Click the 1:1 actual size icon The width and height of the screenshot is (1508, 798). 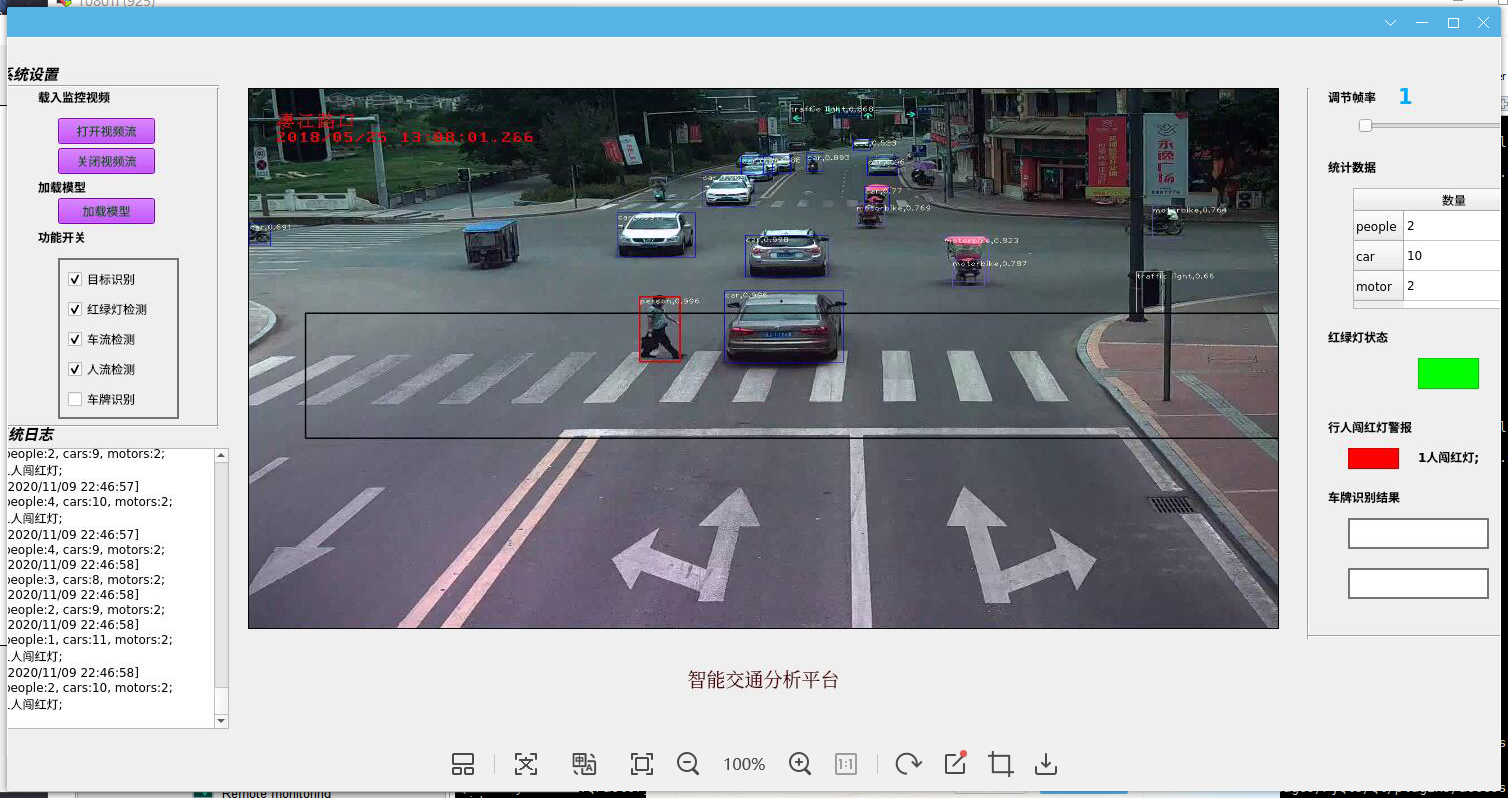[x=845, y=763]
